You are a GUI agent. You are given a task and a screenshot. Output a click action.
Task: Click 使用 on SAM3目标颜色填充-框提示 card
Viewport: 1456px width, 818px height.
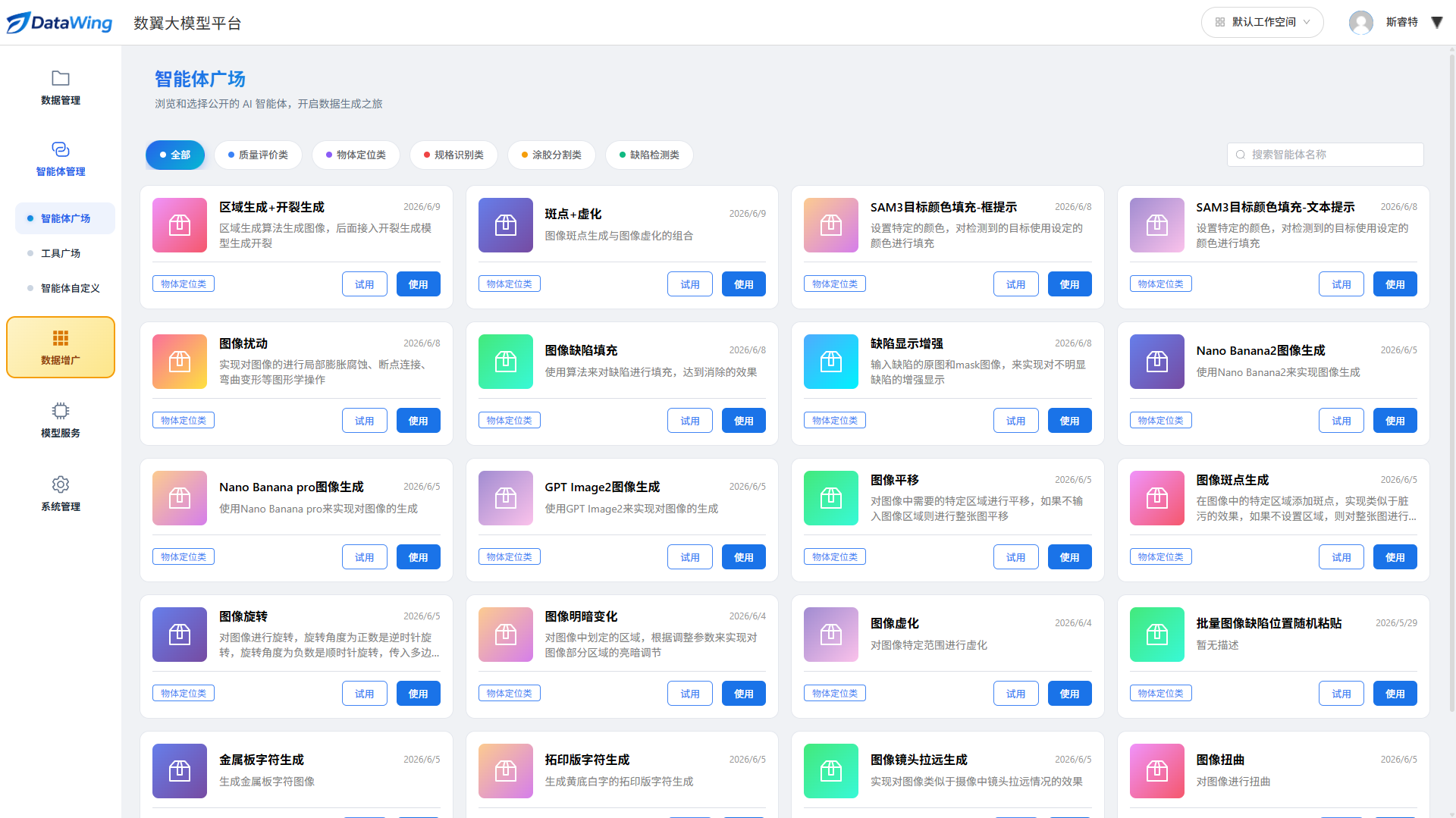[x=1070, y=284]
